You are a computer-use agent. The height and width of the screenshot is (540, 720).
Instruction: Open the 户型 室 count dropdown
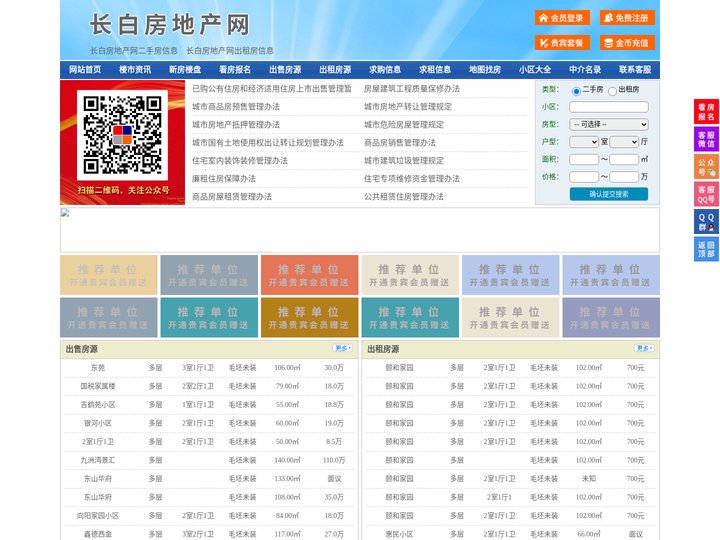pyautogui.click(x=584, y=142)
